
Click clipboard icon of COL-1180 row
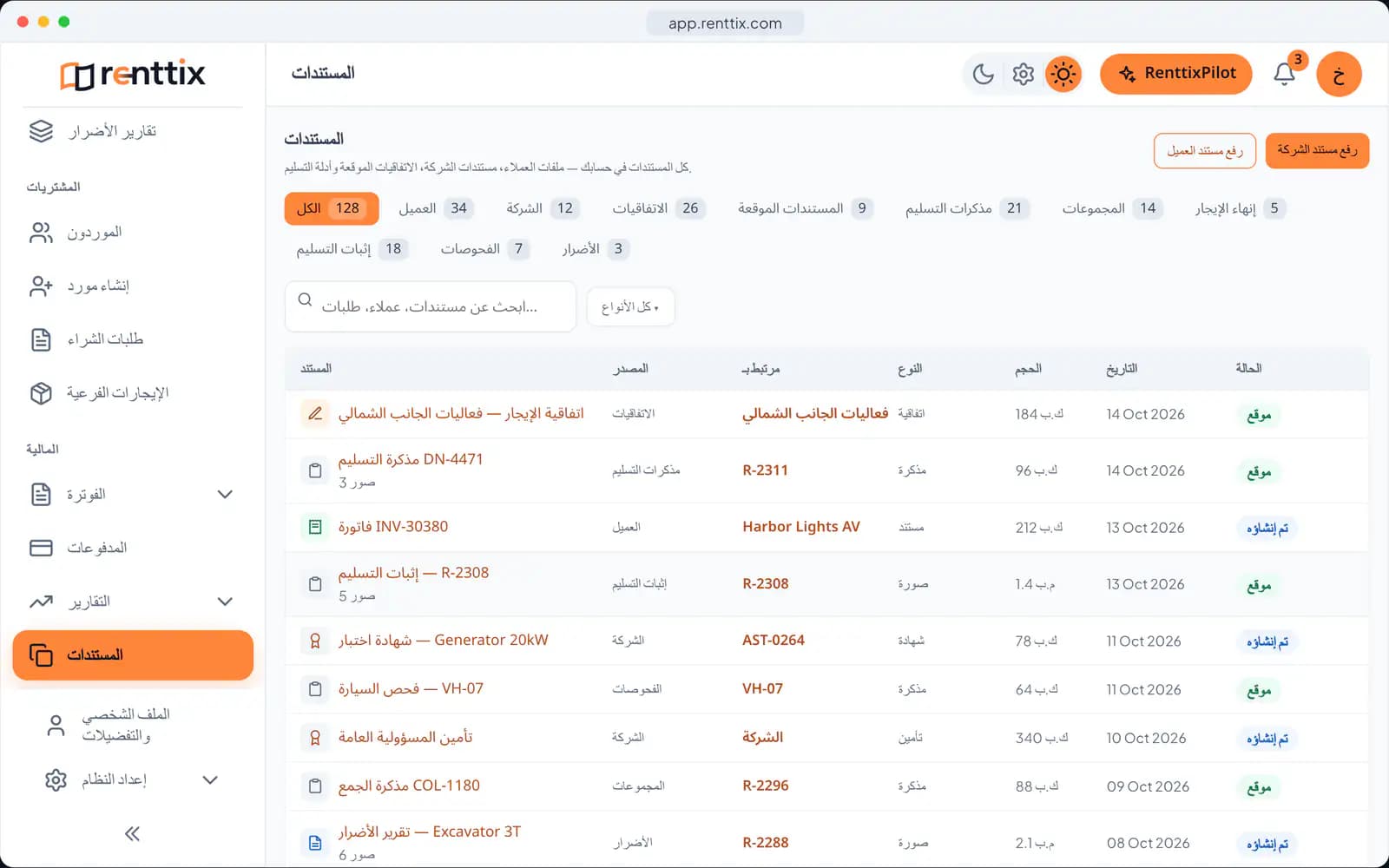315,786
